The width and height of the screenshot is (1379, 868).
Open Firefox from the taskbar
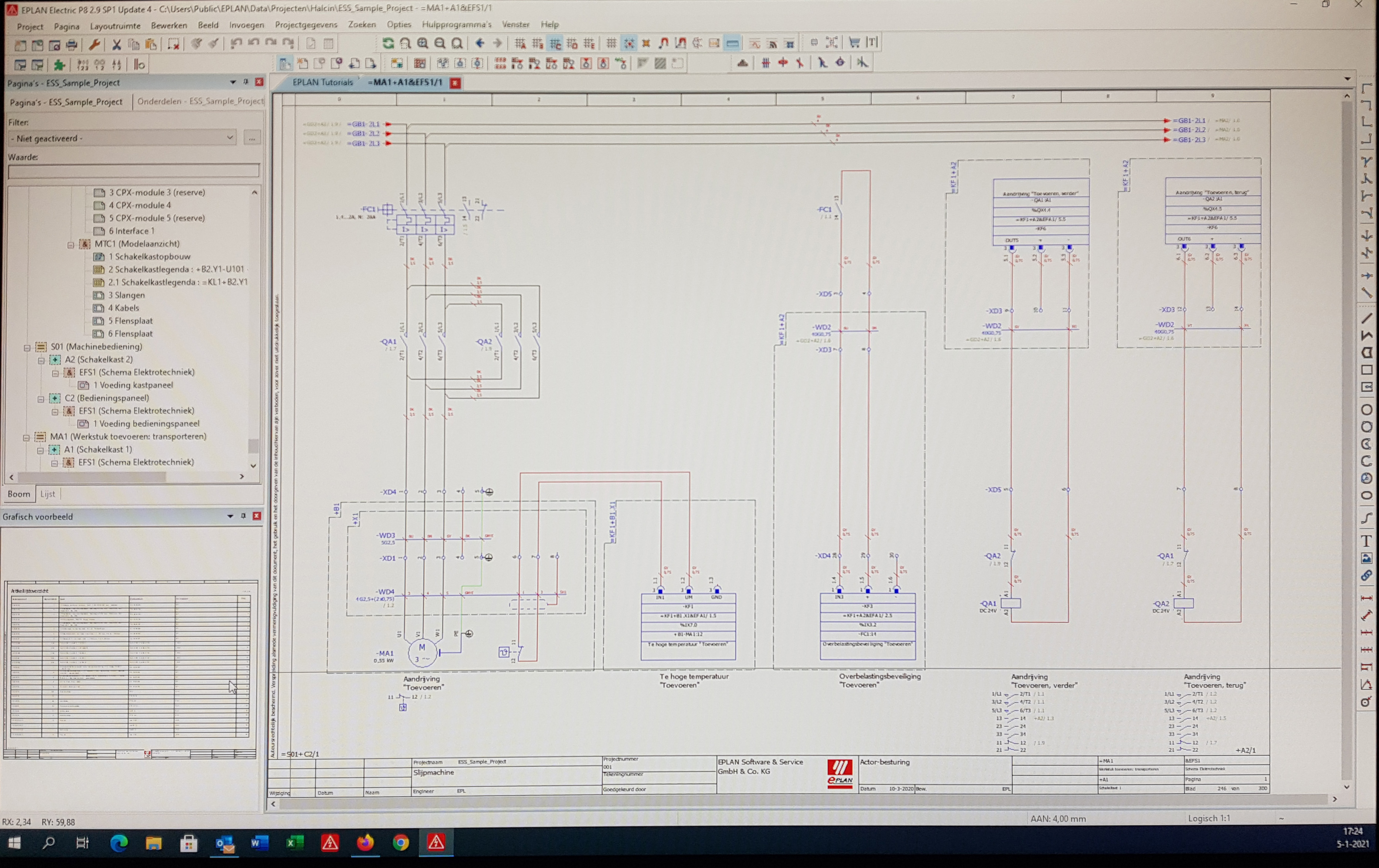click(x=365, y=843)
